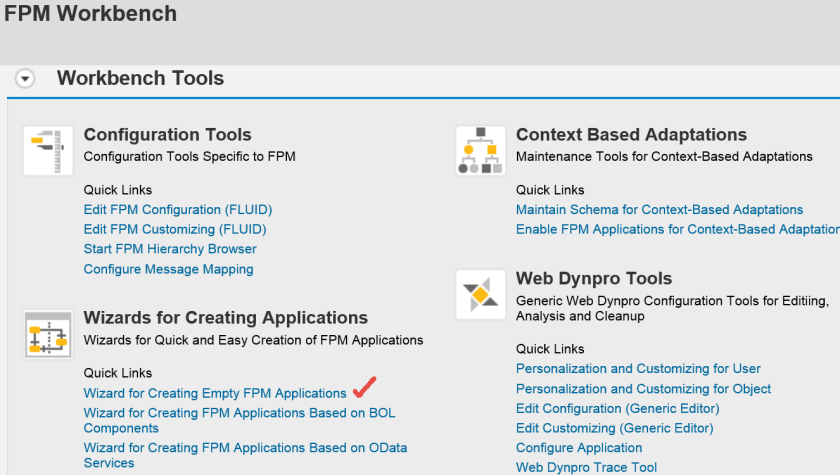Click the Wizards for Creating Applications heading
The image size is (840, 475).
pos(226,318)
